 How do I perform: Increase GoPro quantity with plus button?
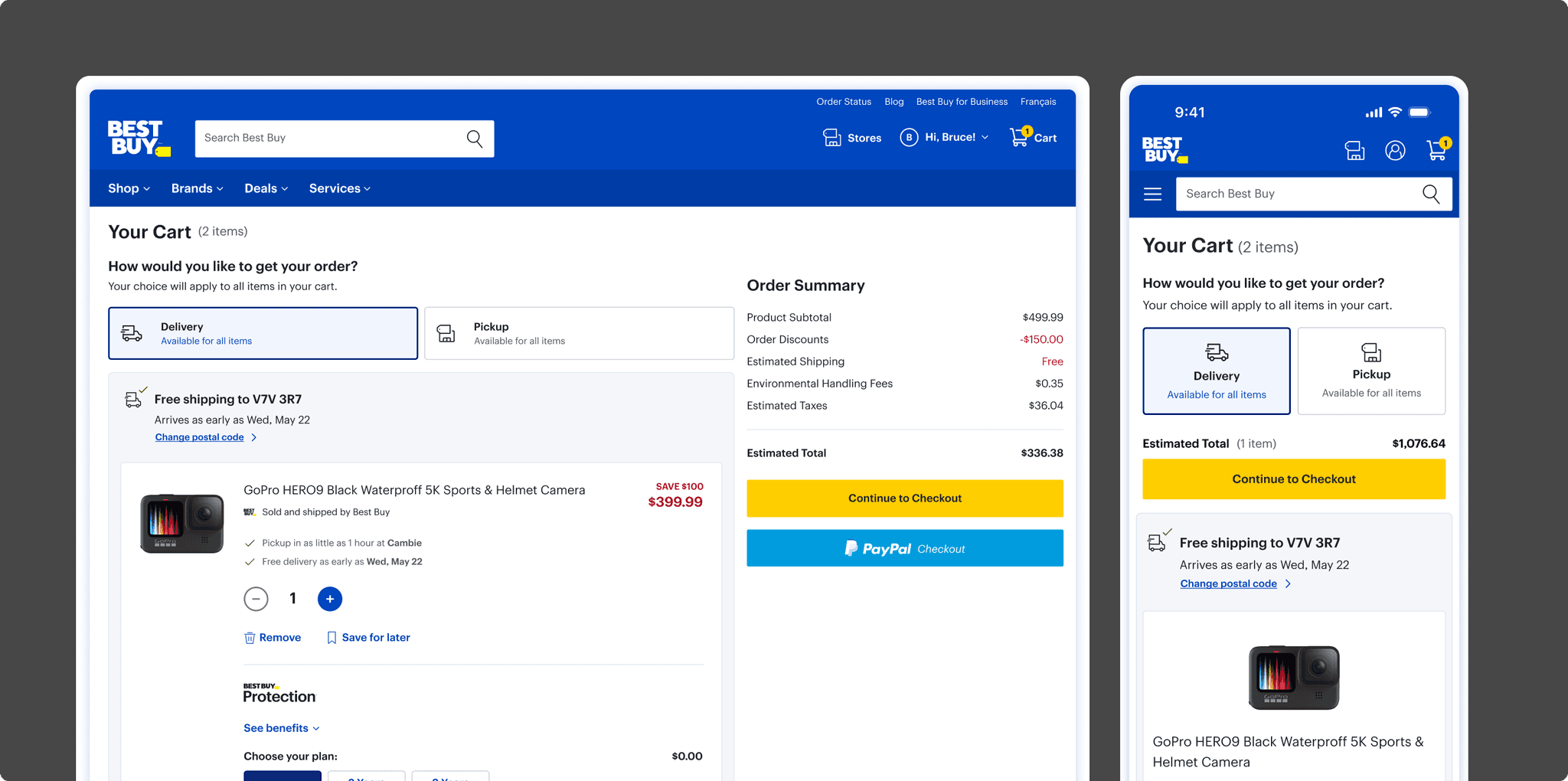tap(330, 599)
